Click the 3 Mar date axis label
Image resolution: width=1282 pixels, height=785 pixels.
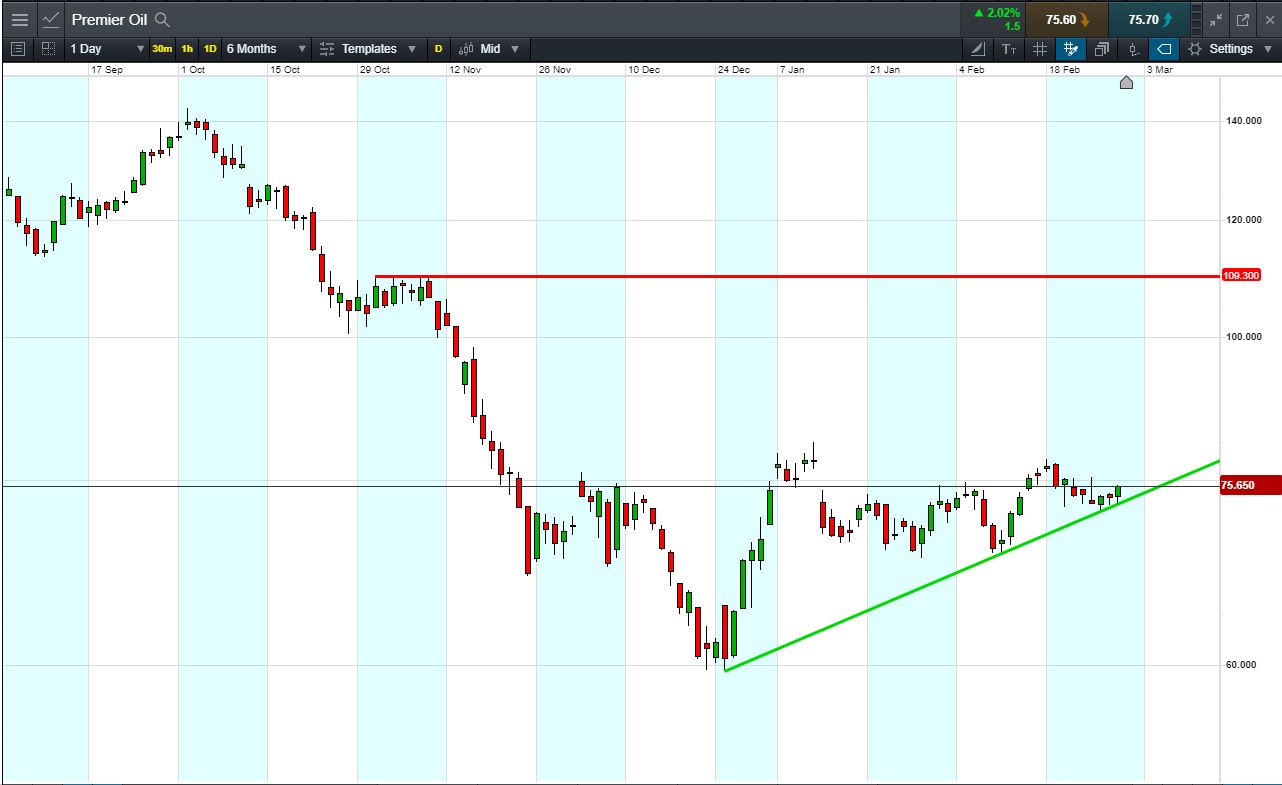point(1160,70)
